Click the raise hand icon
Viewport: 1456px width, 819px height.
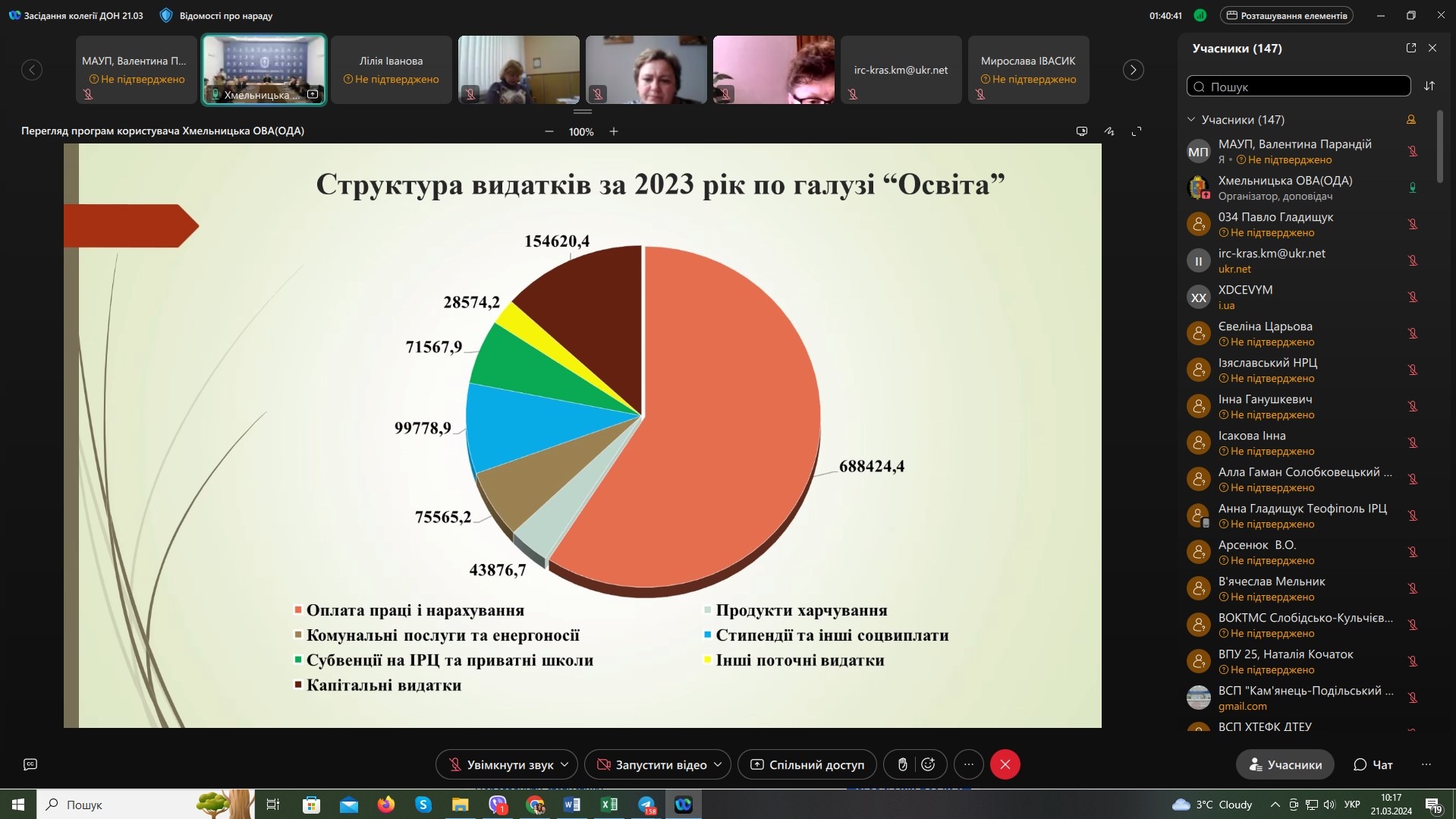[902, 764]
